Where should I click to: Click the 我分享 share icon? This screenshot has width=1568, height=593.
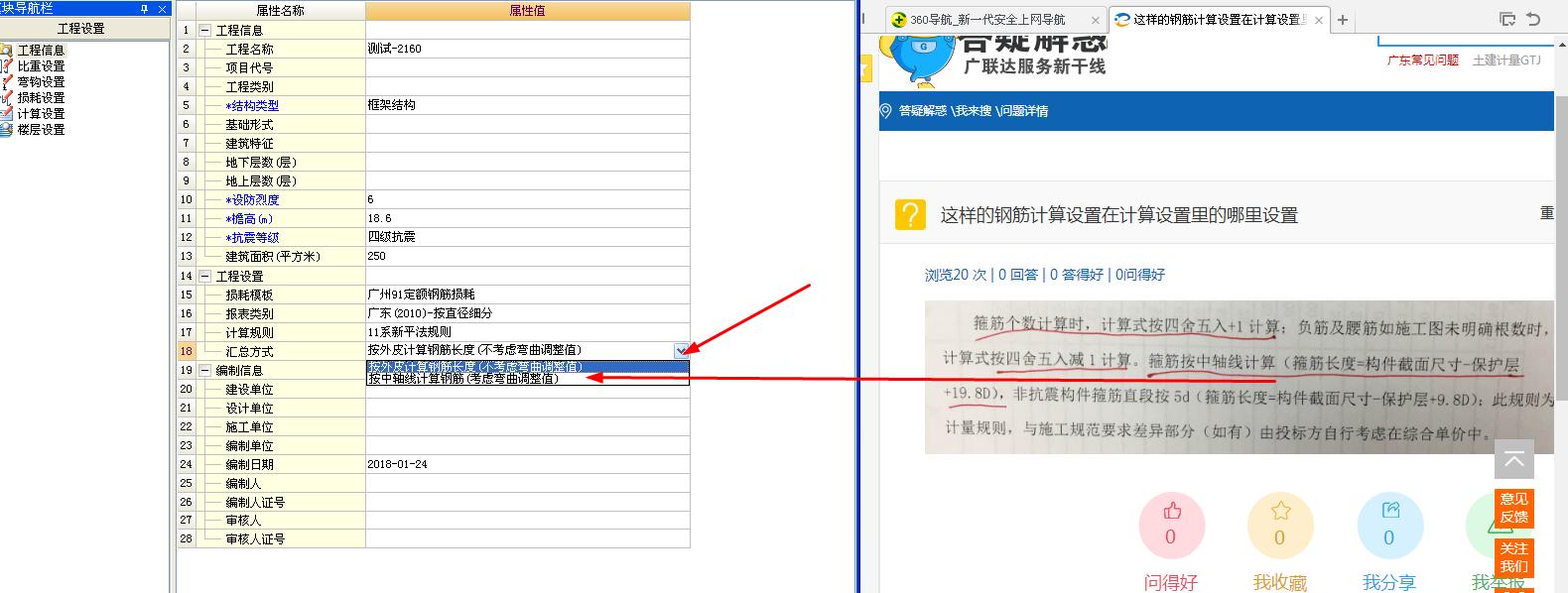pos(1389,511)
